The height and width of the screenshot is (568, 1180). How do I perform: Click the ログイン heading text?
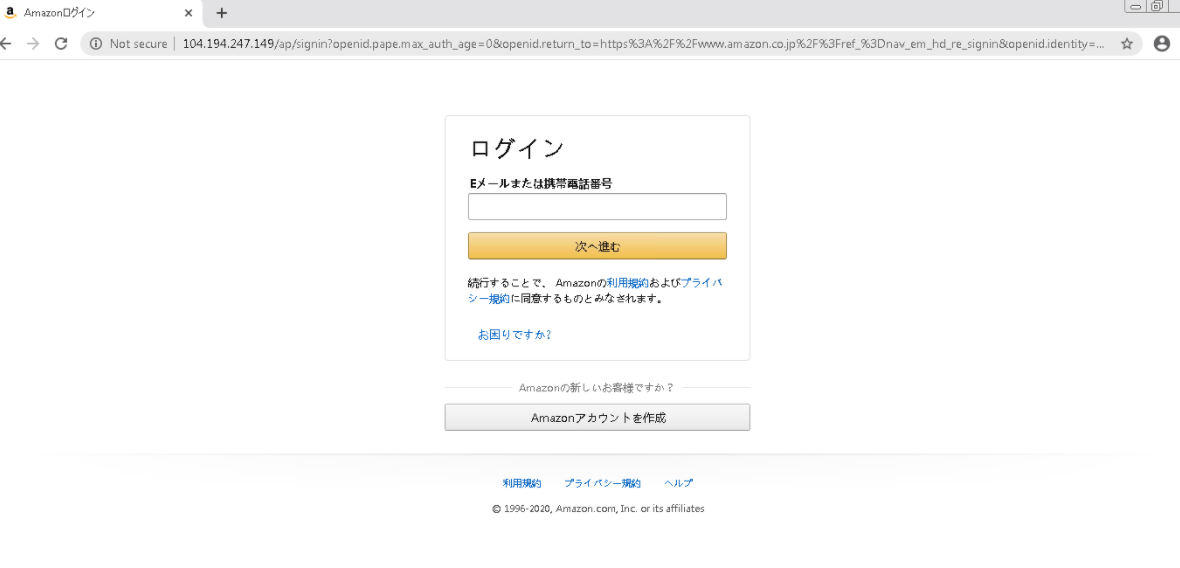coord(516,148)
